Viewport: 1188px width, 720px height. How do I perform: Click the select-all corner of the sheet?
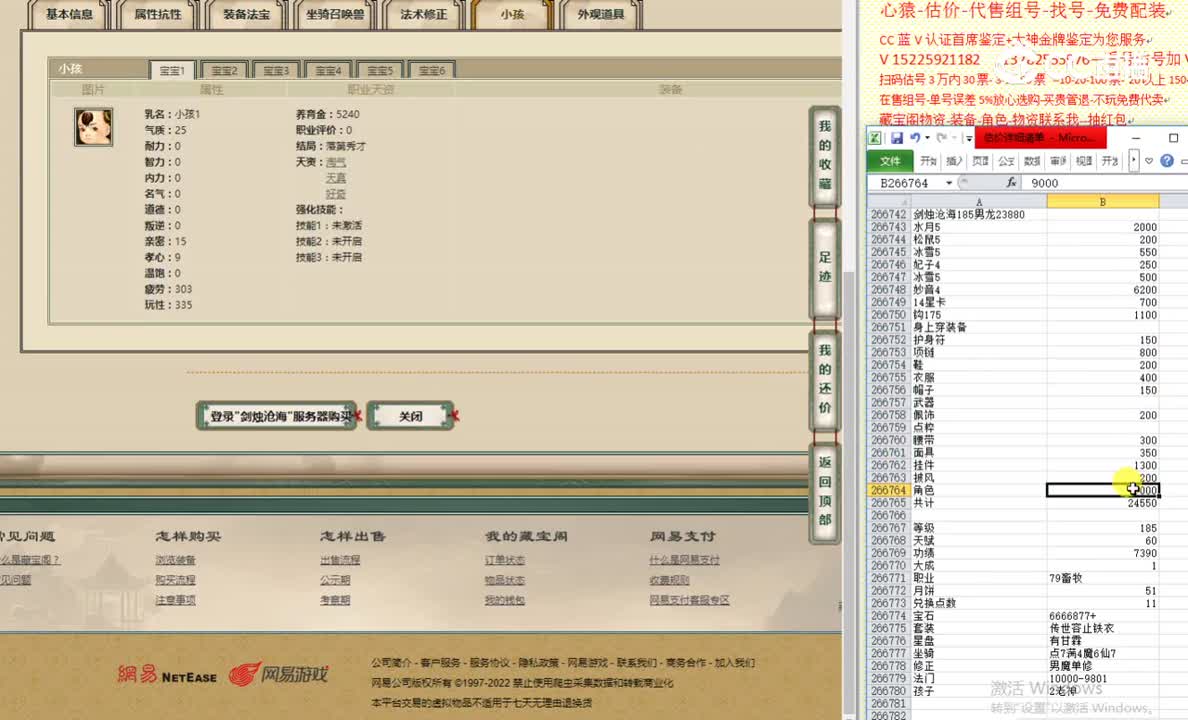(889, 202)
